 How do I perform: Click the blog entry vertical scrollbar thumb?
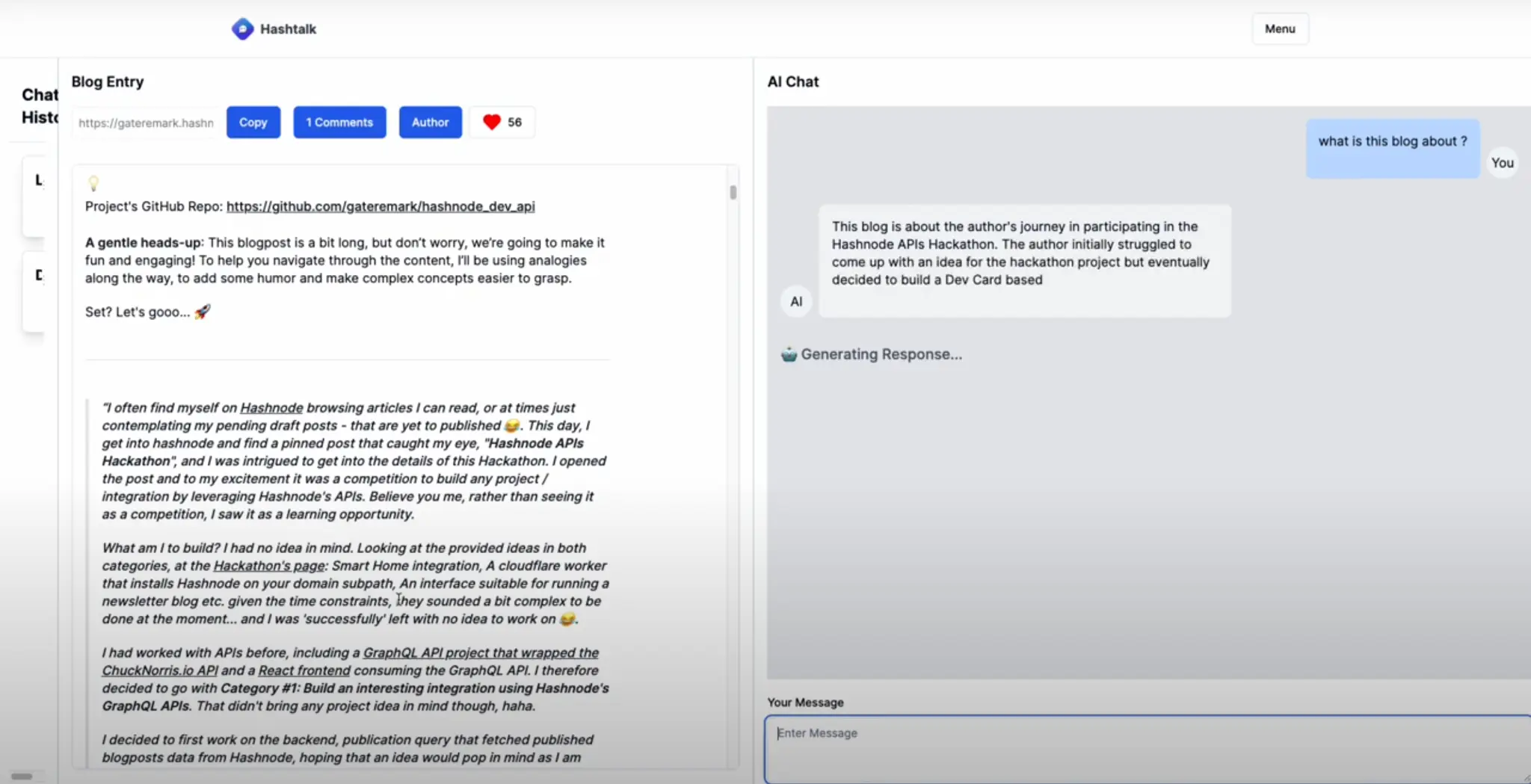(x=733, y=192)
